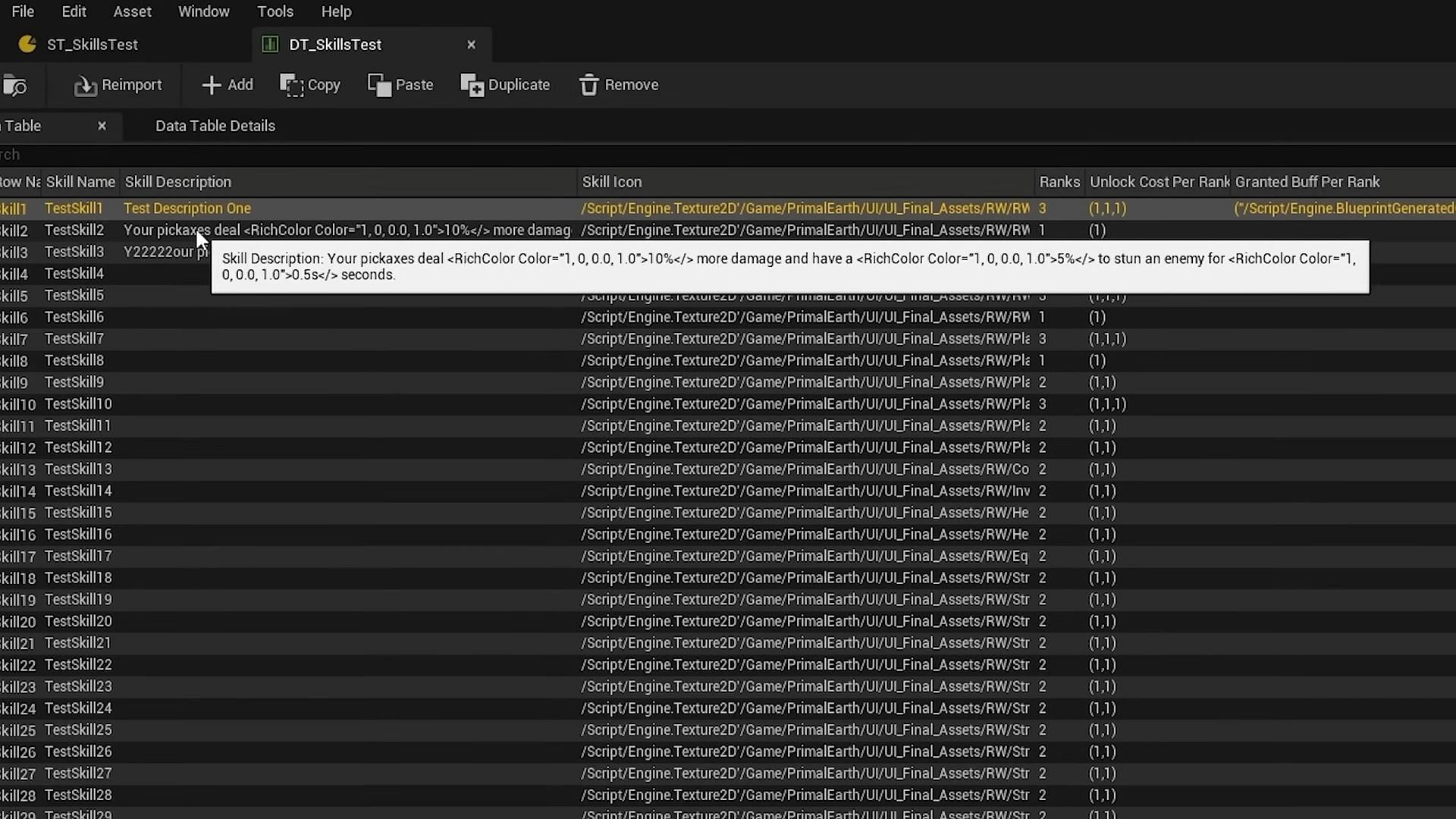Select the TestSkill2 name cell

pos(74,230)
